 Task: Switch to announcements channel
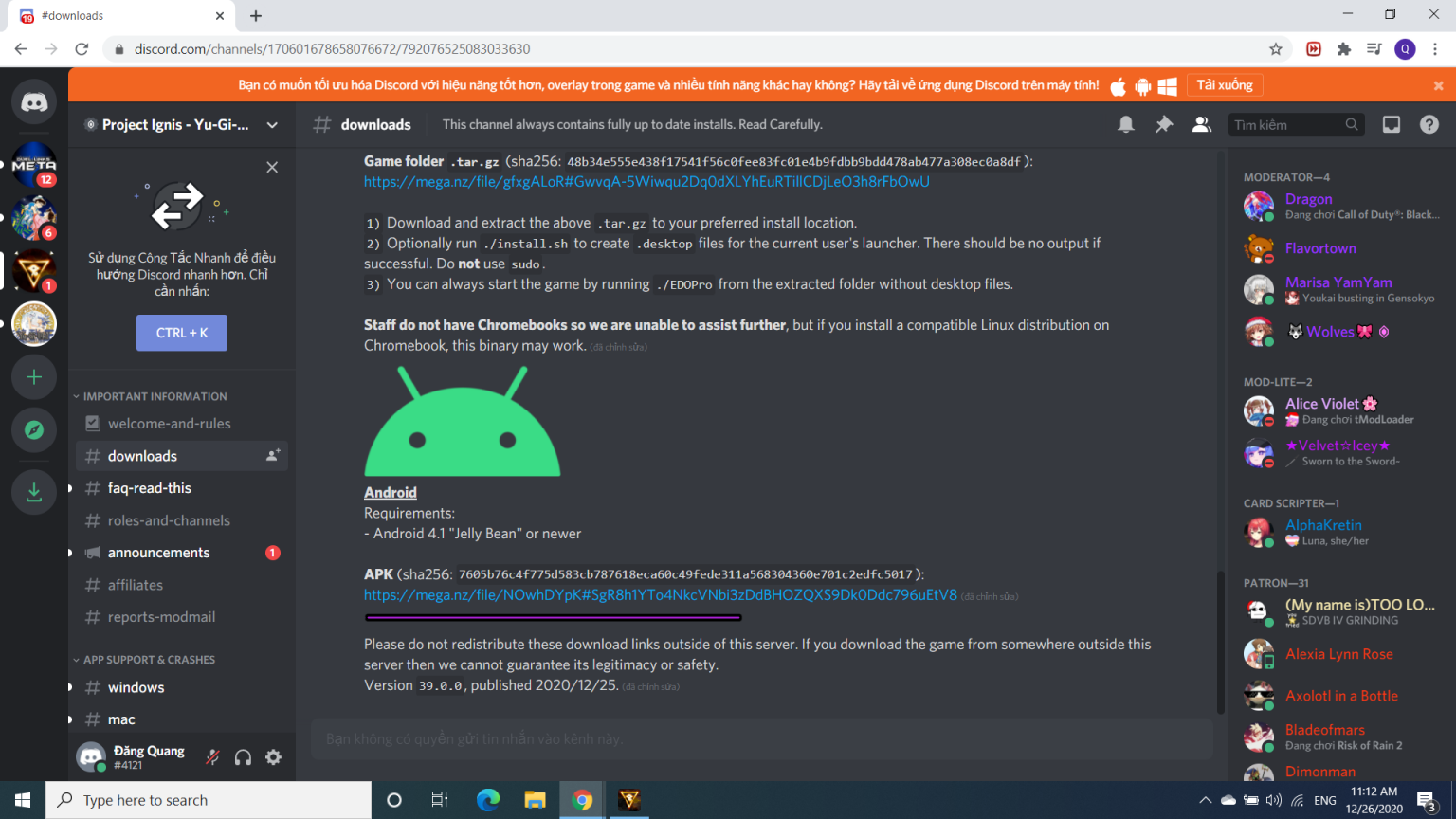[158, 553]
